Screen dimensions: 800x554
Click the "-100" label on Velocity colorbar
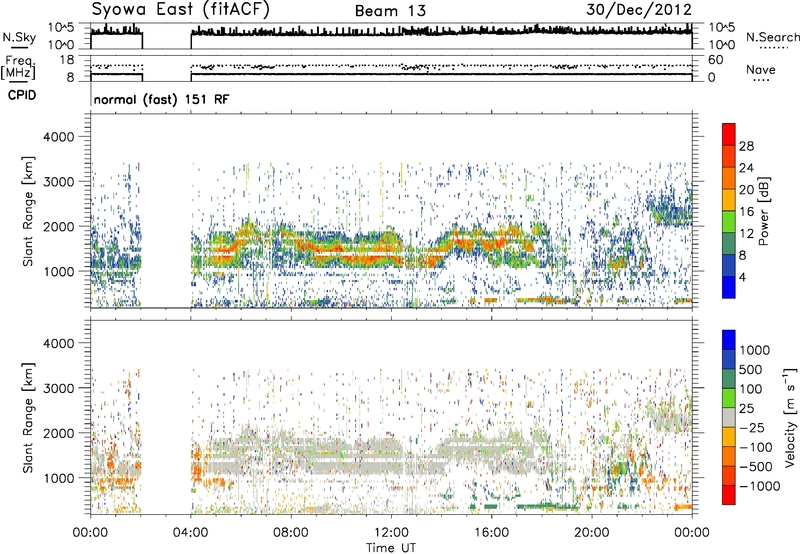click(x=755, y=447)
